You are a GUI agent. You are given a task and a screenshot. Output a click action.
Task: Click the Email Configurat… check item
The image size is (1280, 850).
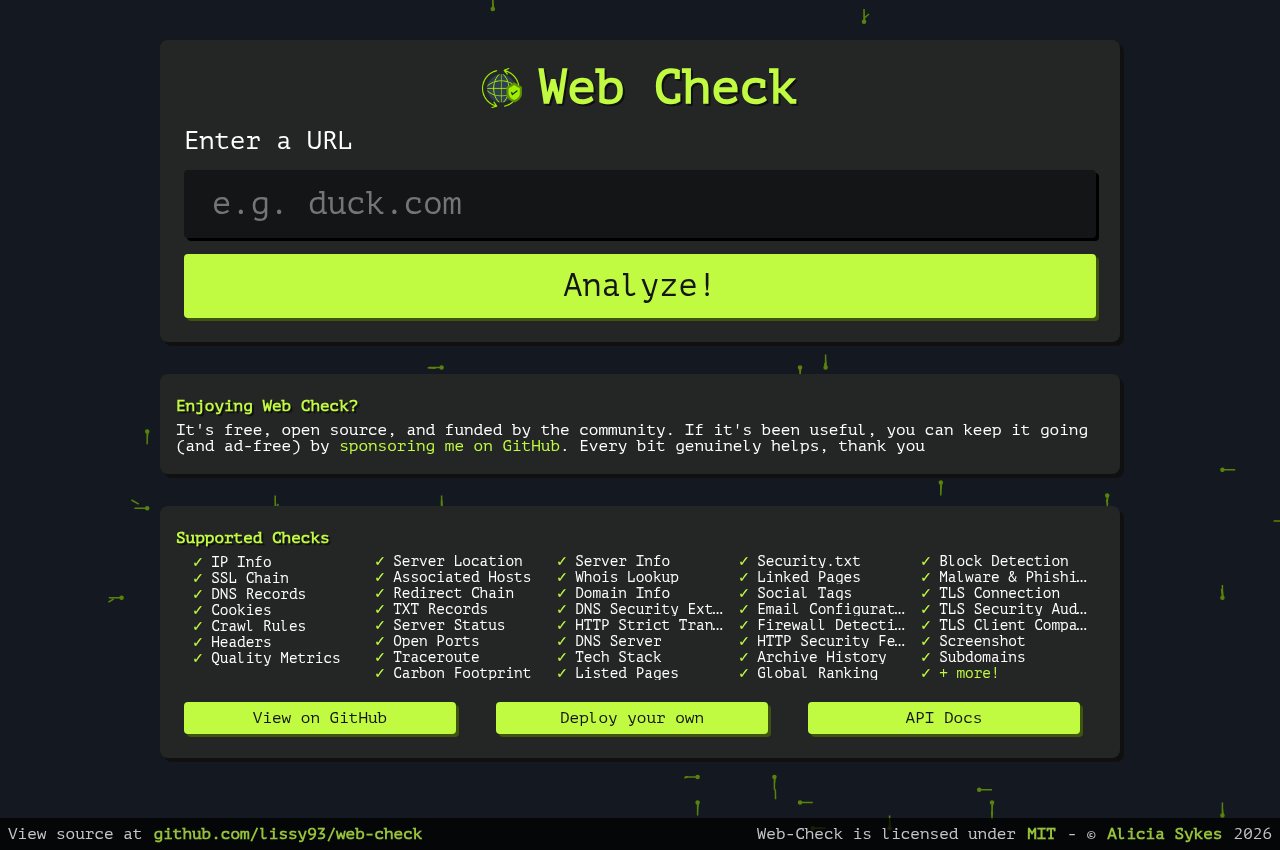831,609
